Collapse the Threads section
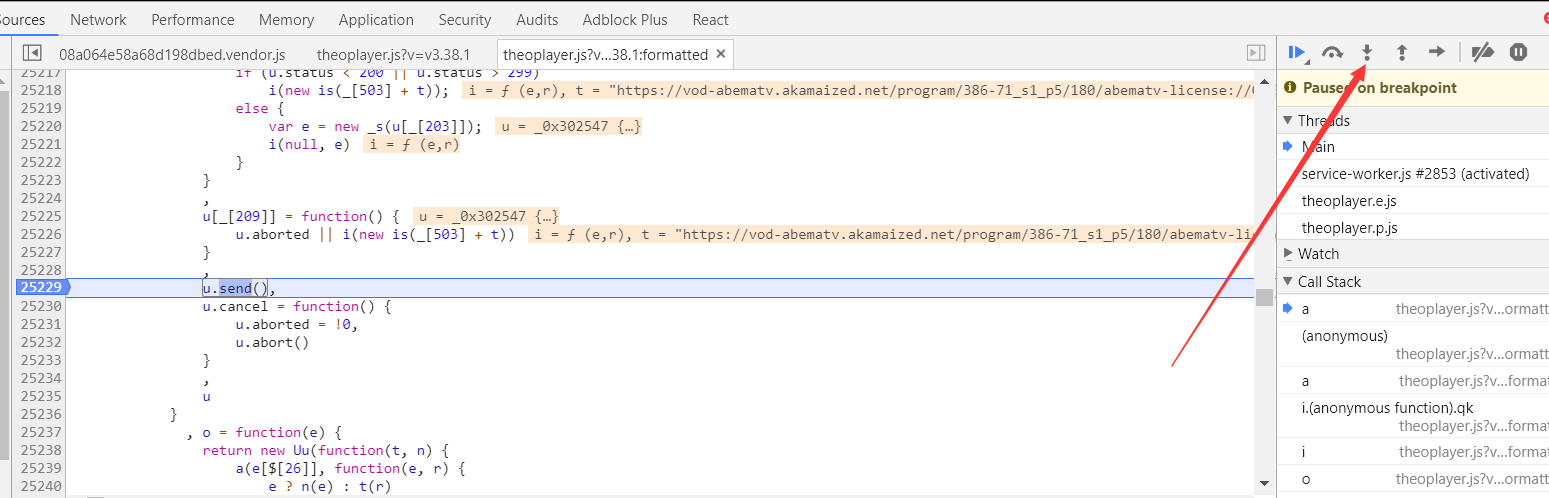This screenshot has height=498, width=1549. click(x=1288, y=120)
